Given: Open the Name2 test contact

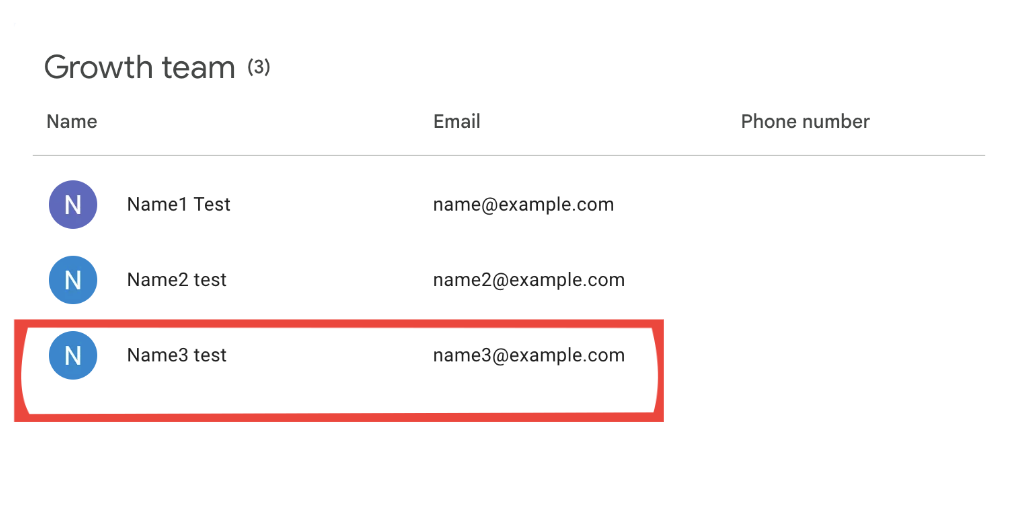Looking at the screenshot, I should tap(177, 280).
